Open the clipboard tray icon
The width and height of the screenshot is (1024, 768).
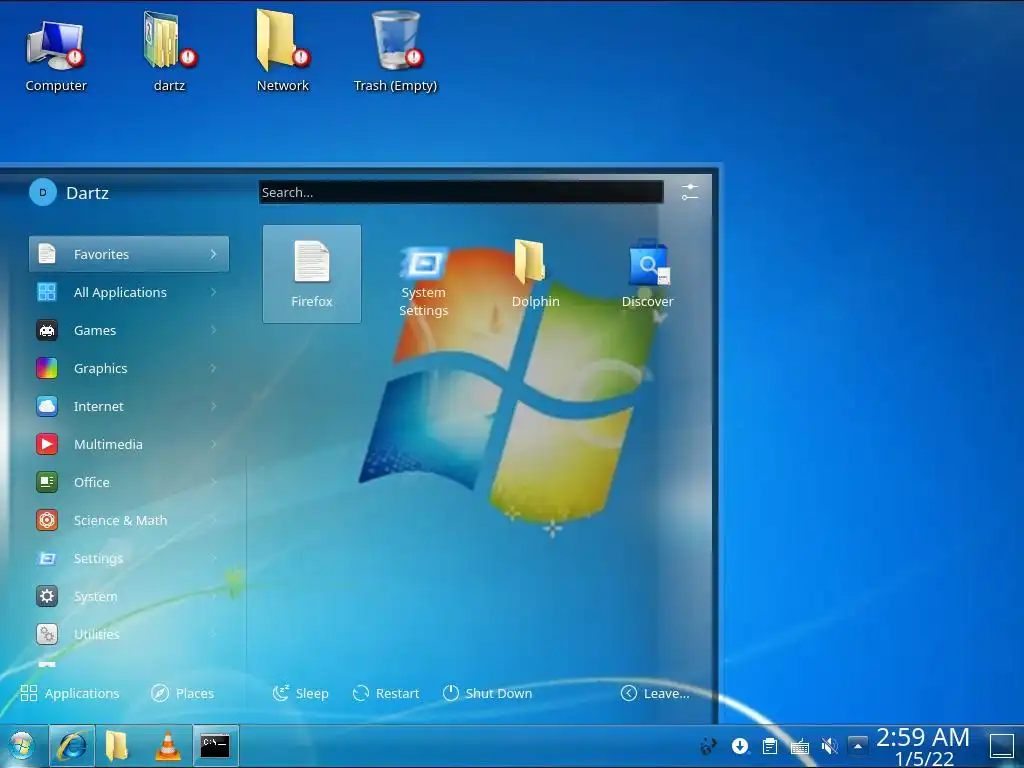[x=770, y=745]
